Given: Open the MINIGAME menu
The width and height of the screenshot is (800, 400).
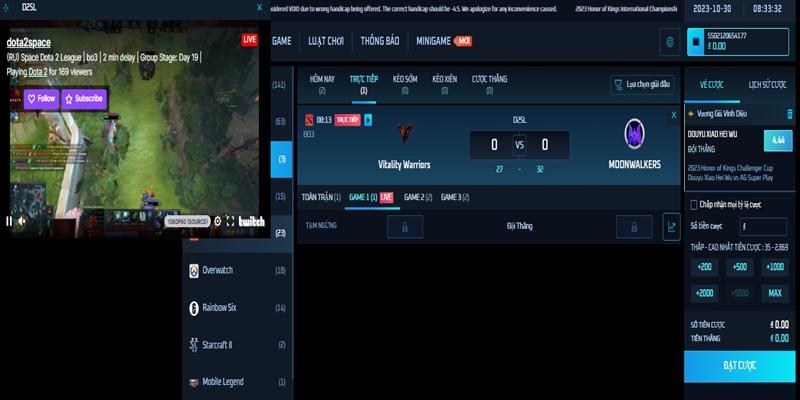Looking at the screenshot, I should point(444,41).
